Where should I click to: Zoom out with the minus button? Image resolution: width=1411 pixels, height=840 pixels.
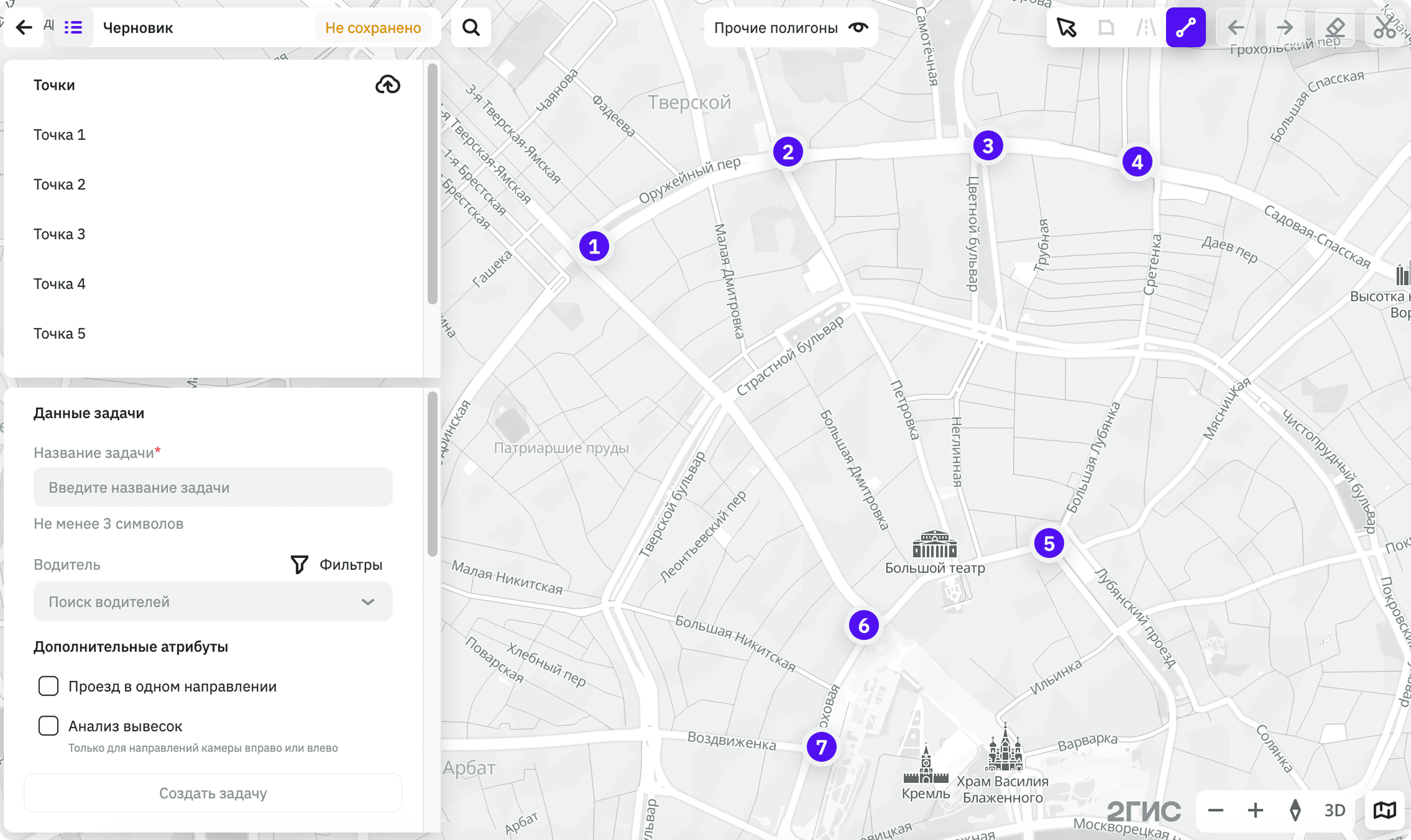1216,811
